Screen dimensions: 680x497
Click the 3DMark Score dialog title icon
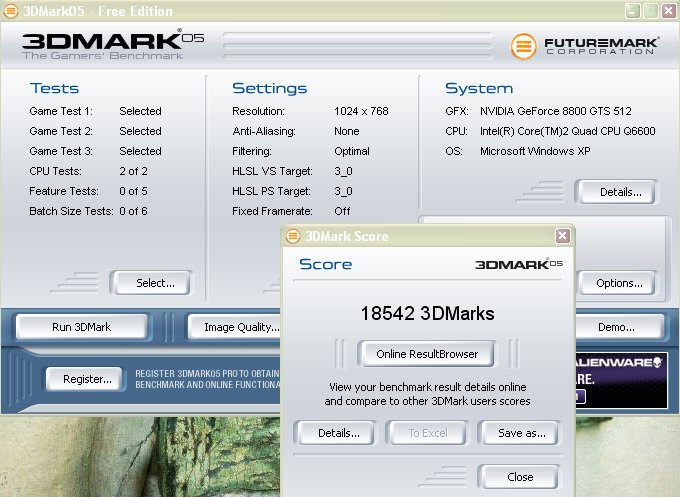click(293, 236)
